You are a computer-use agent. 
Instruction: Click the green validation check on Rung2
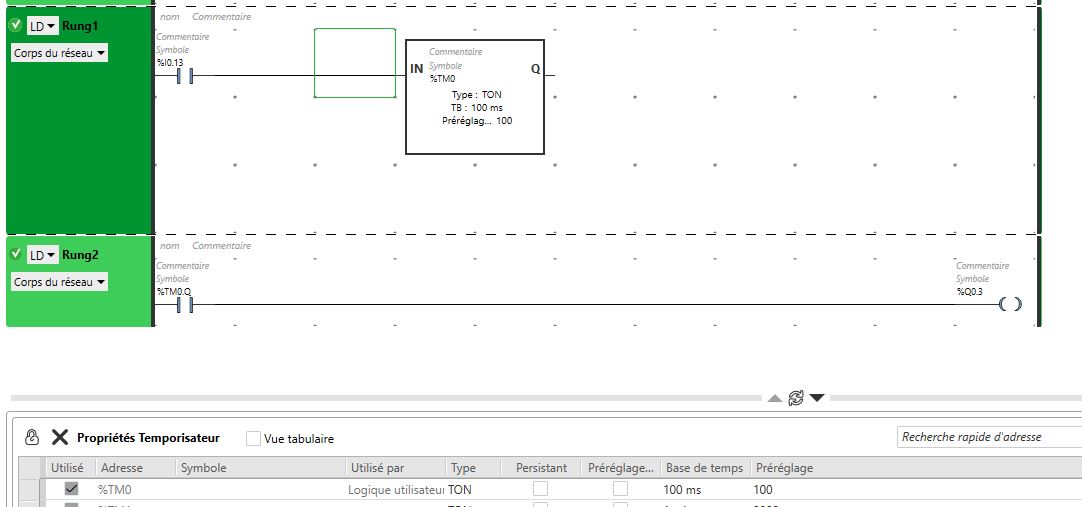(x=16, y=255)
